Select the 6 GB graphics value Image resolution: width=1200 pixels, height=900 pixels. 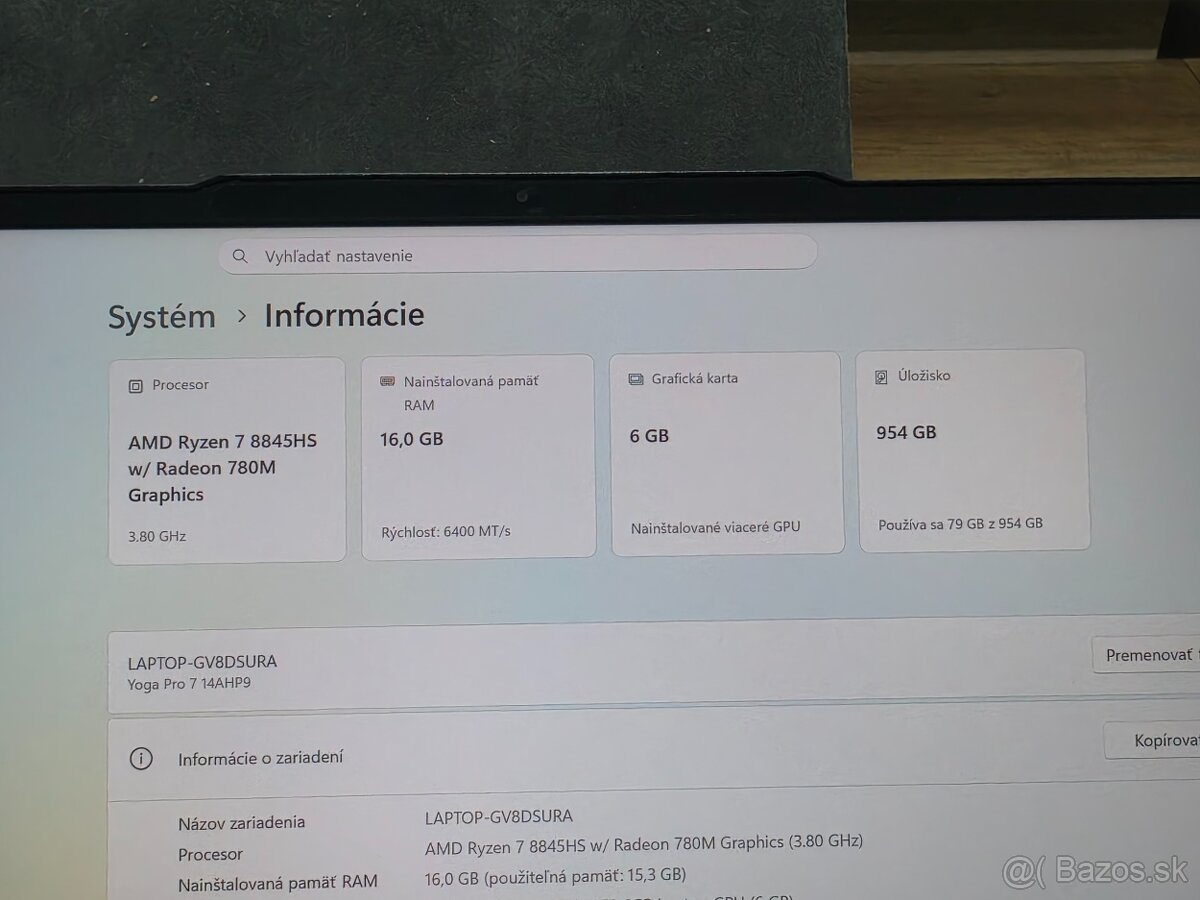click(x=650, y=436)
